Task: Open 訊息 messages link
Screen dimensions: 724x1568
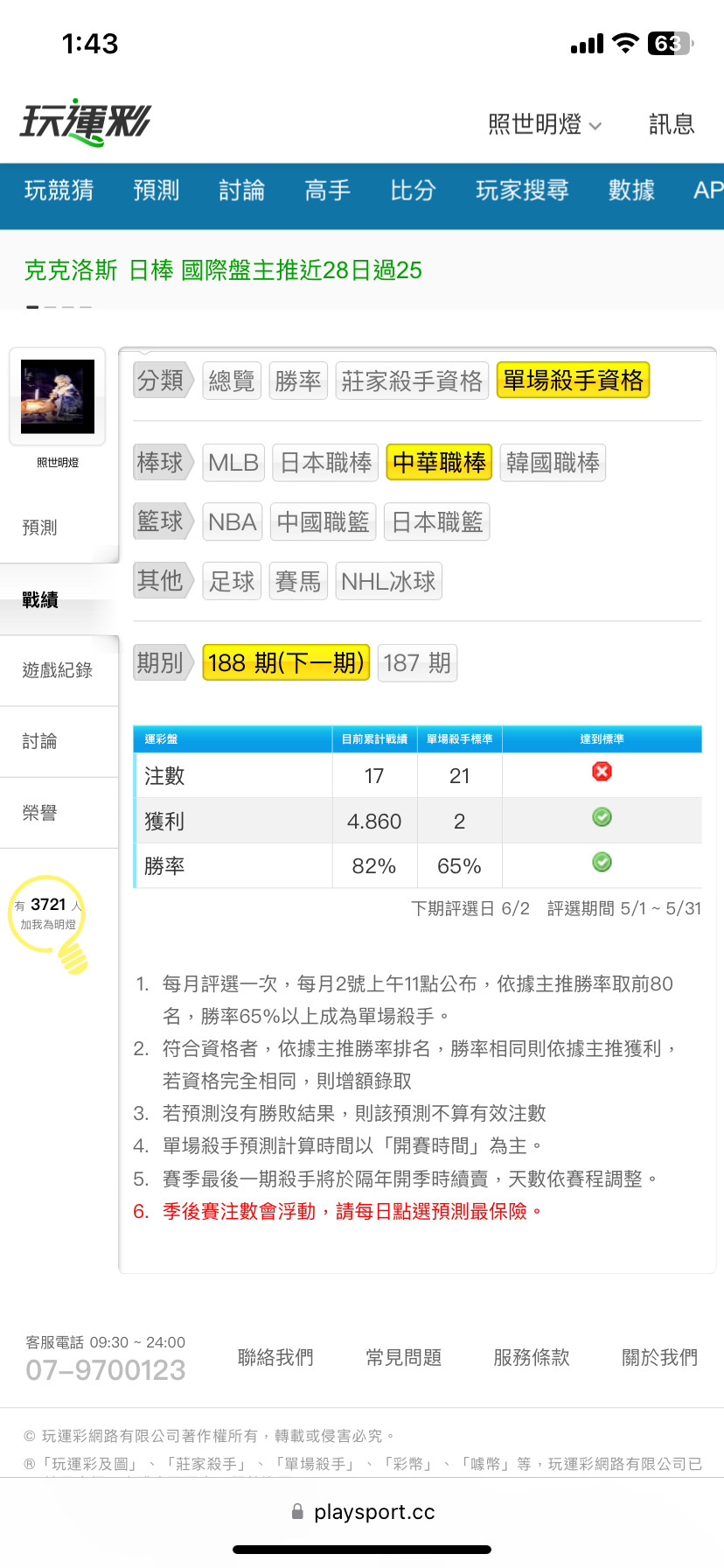Action: 672,124
